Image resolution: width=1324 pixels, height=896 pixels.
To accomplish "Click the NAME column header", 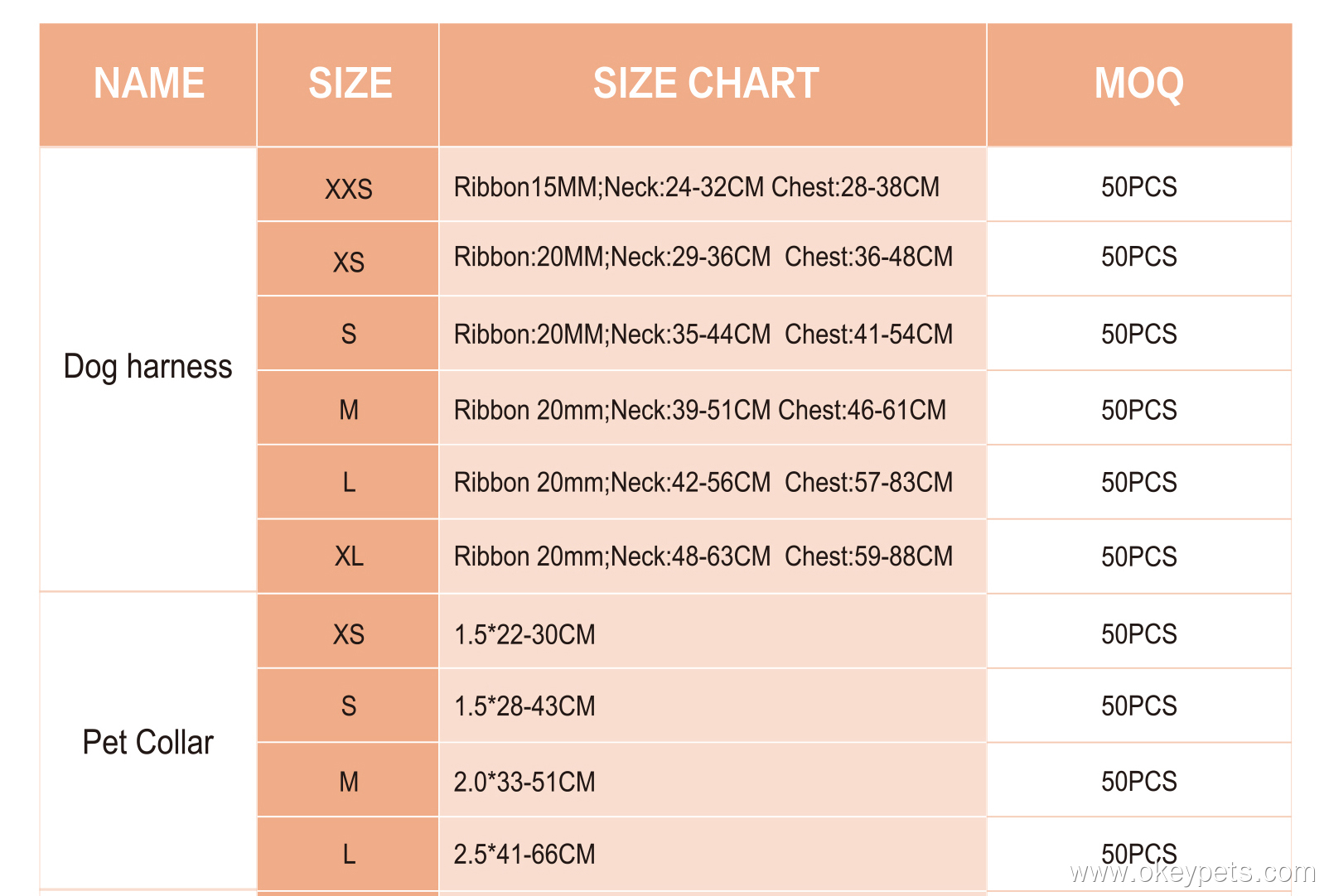I will (x=148, y=84).
